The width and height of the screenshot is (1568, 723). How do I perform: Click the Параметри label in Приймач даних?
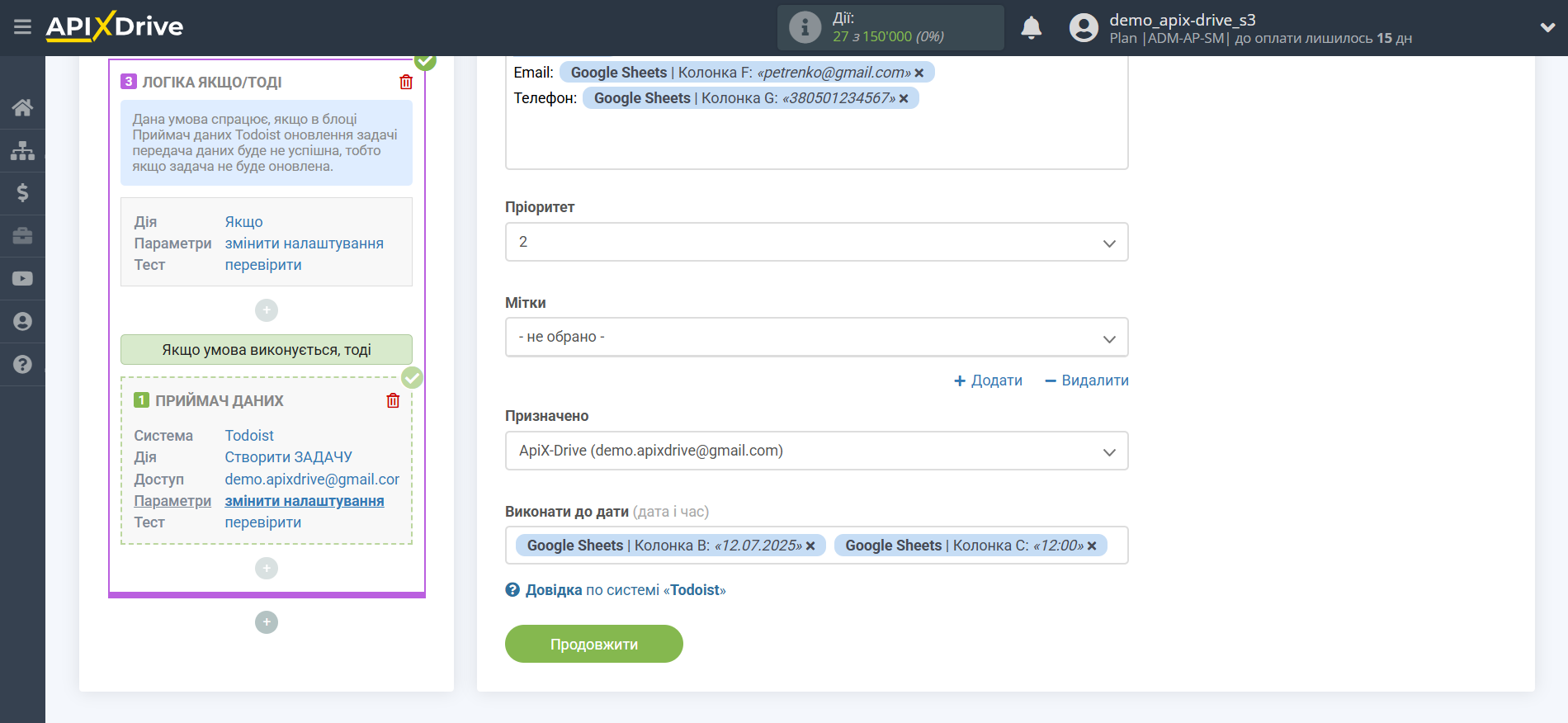click(x=172, y=501)
